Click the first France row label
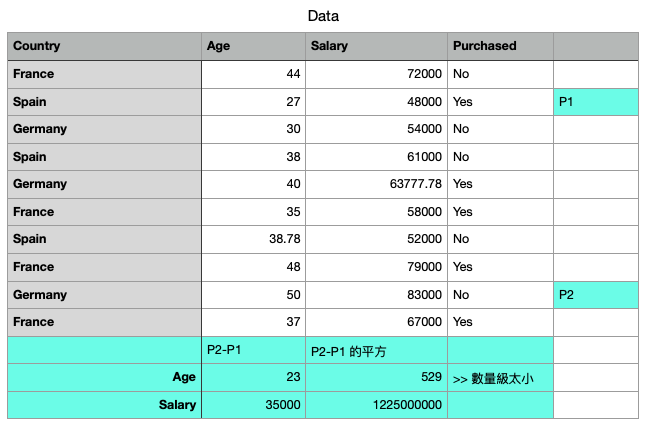Screen dimensions: 655x436 point(104,74)
